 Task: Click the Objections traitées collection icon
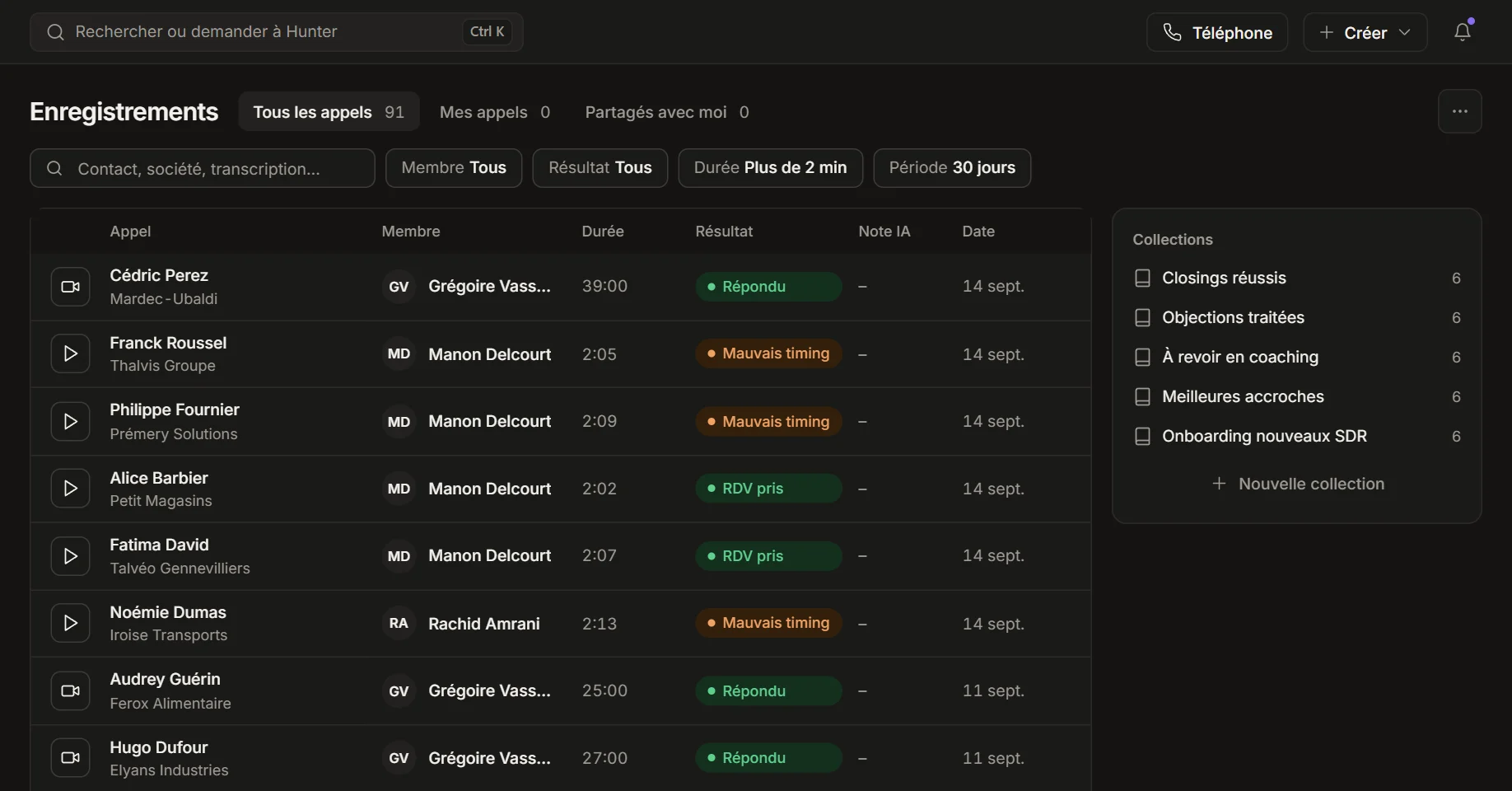tap(1142, 318)
